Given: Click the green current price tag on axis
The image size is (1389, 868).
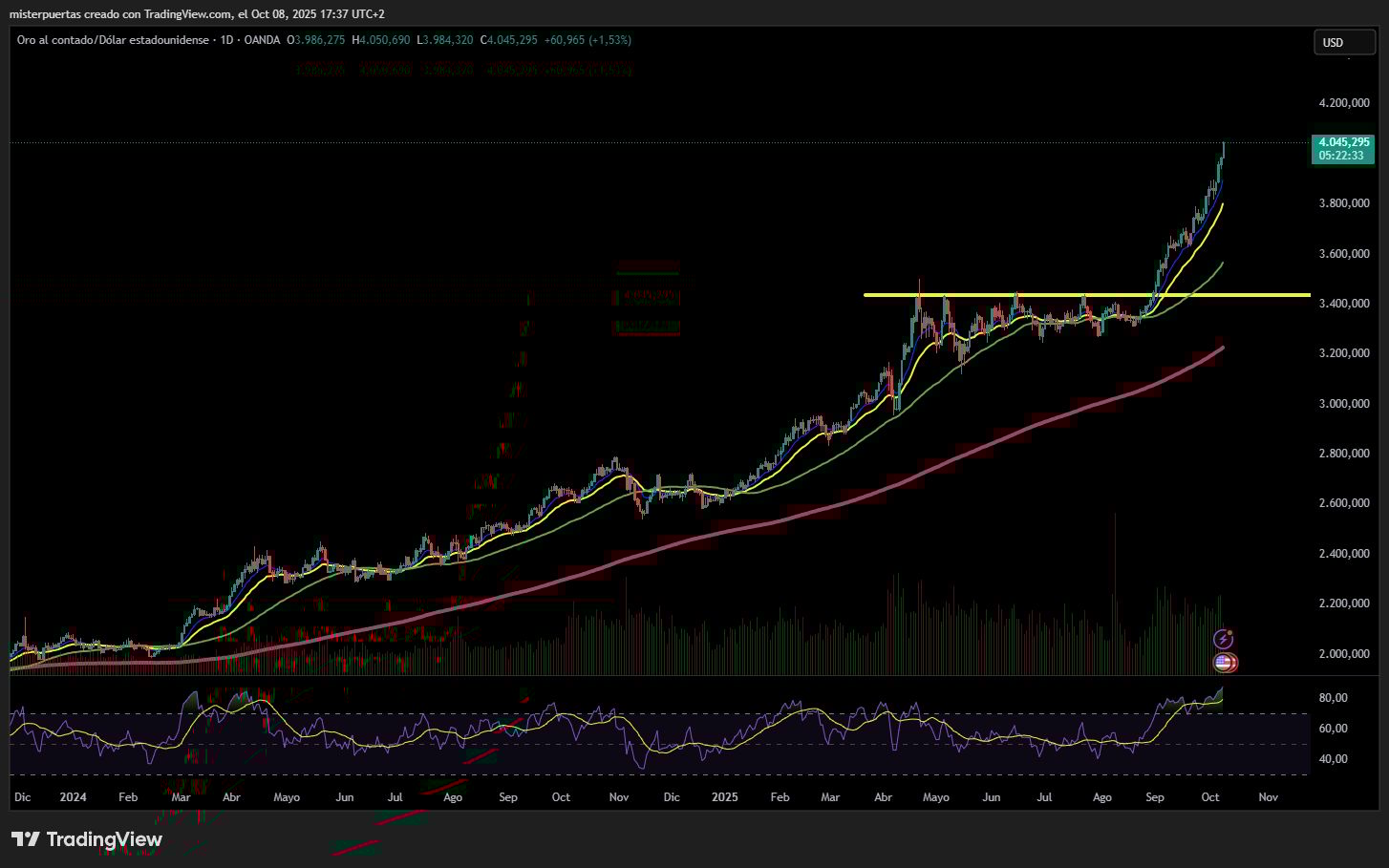Looking at the screenshot, I should tap(1343, 149).
